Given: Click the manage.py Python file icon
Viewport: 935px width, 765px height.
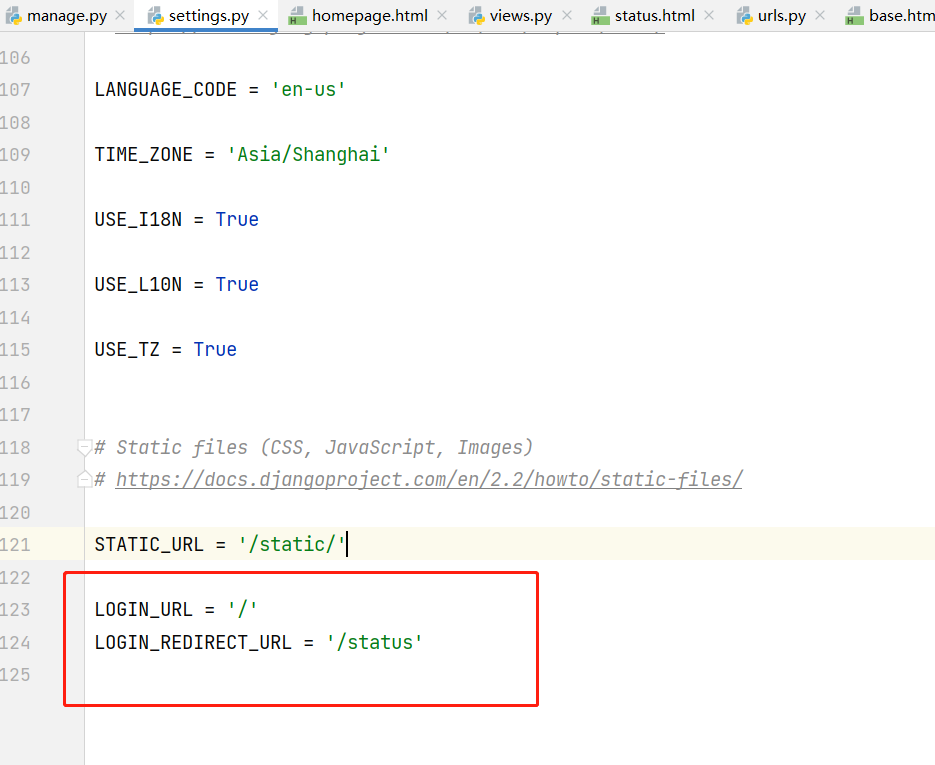Looking at the screenshot, I should click(13, 16).
